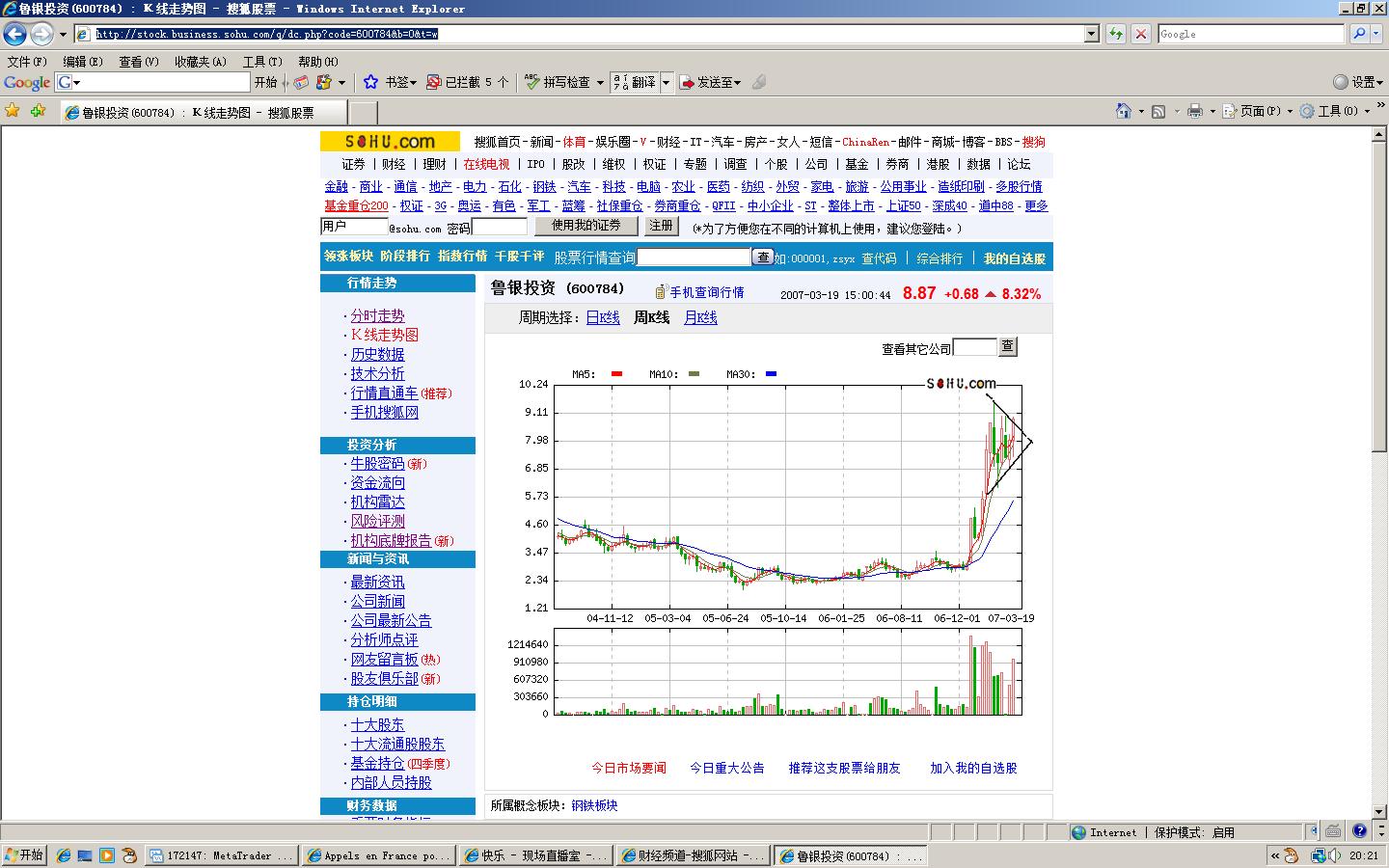
Task: Click the page vertical scrollbar up arrow
Action: [1379, 135]
